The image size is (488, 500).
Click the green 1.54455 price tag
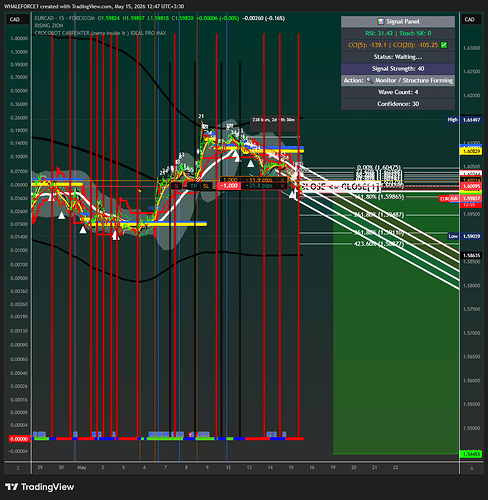(471, 454)
